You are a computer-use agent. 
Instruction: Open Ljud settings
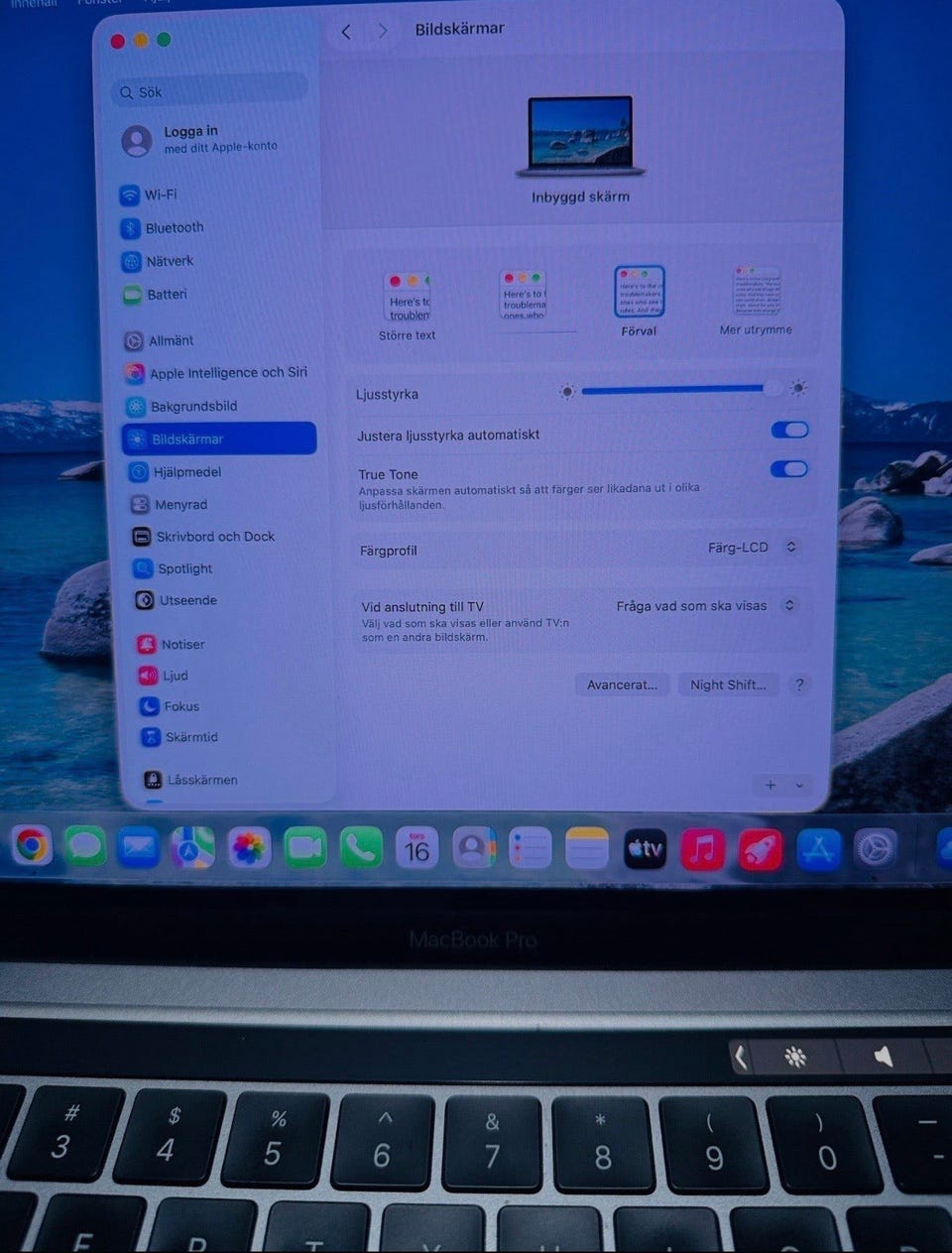(163, 675)
